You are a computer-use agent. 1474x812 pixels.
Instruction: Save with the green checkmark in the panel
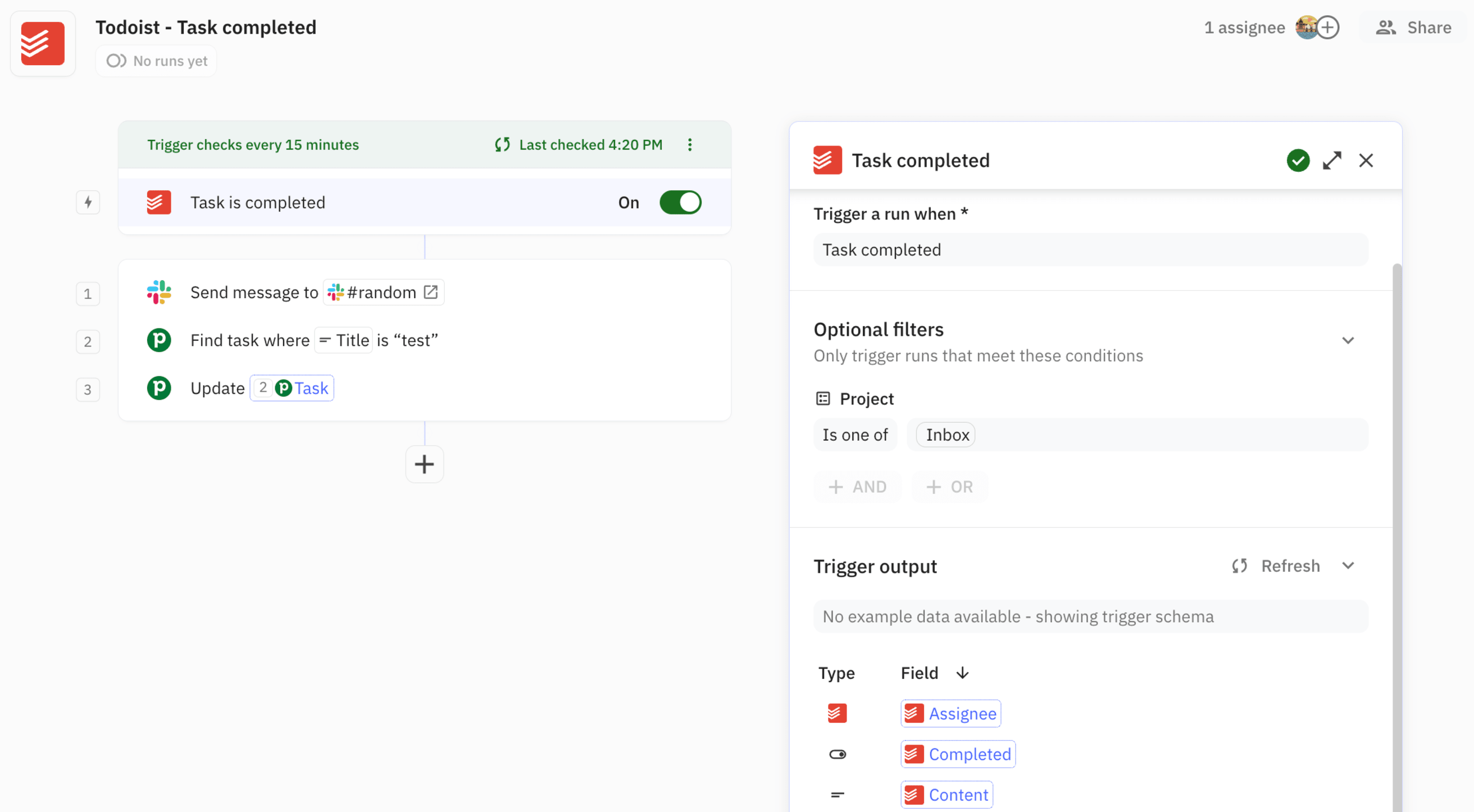[1298, 161]
